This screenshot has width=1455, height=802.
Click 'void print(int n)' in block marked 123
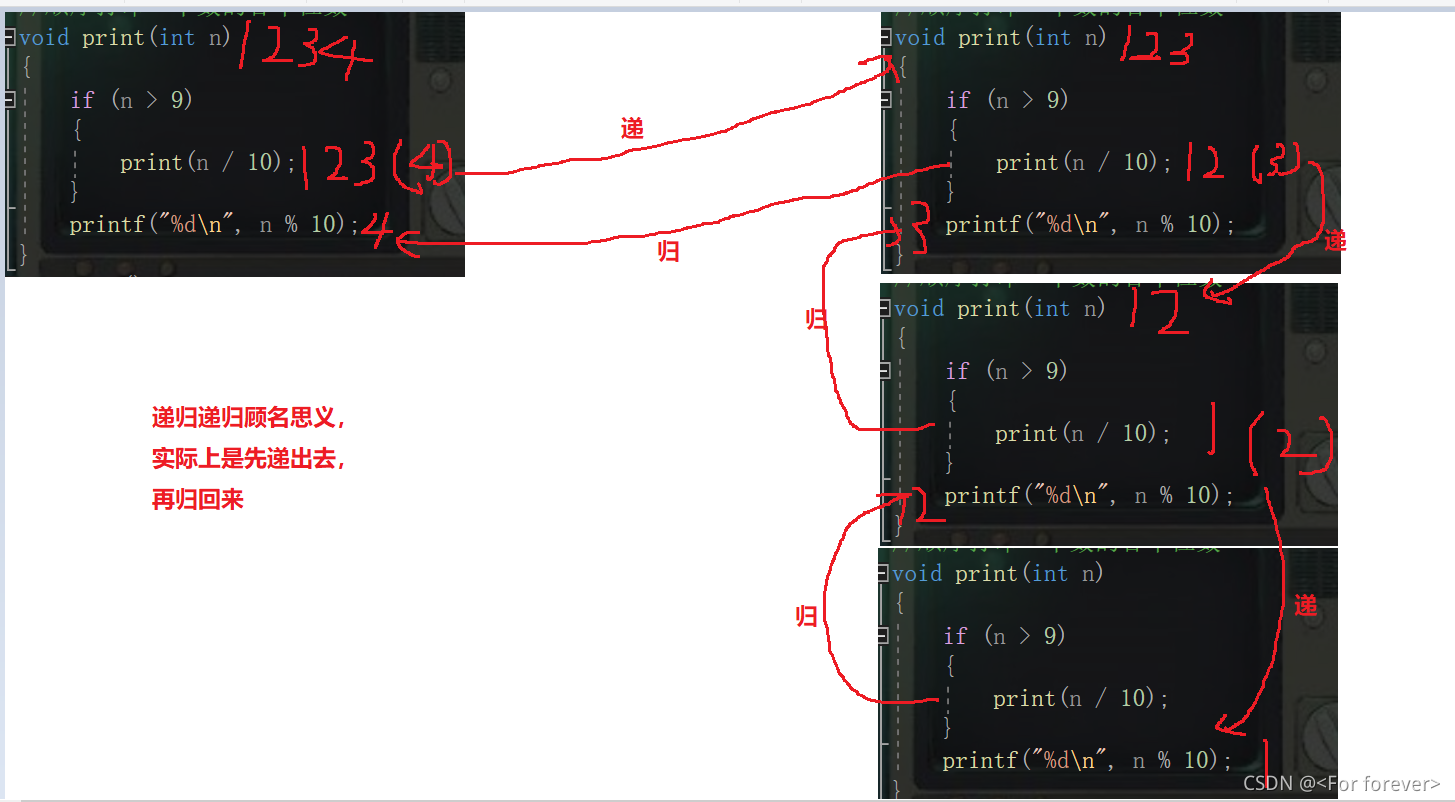pyautogui.click(x=1001, y=38)
